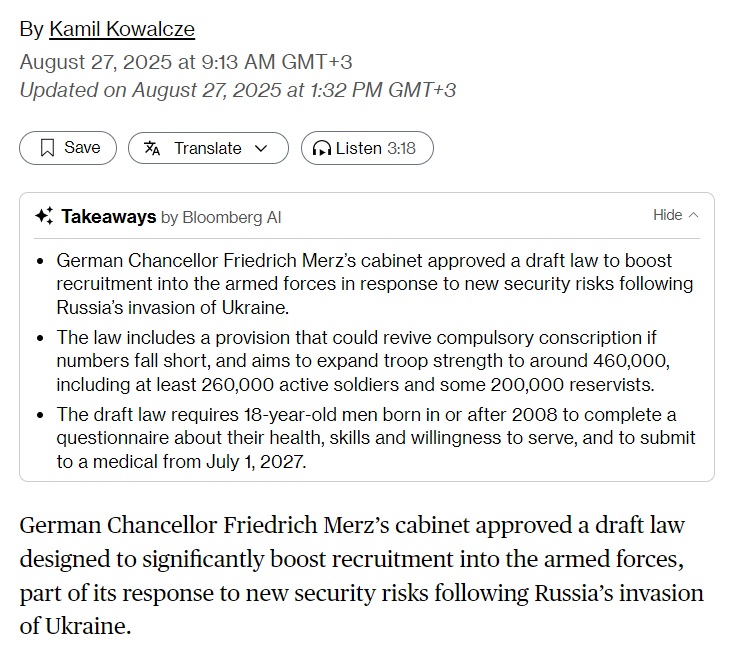
Task: Save this article
Action: [x=68, y=148]
